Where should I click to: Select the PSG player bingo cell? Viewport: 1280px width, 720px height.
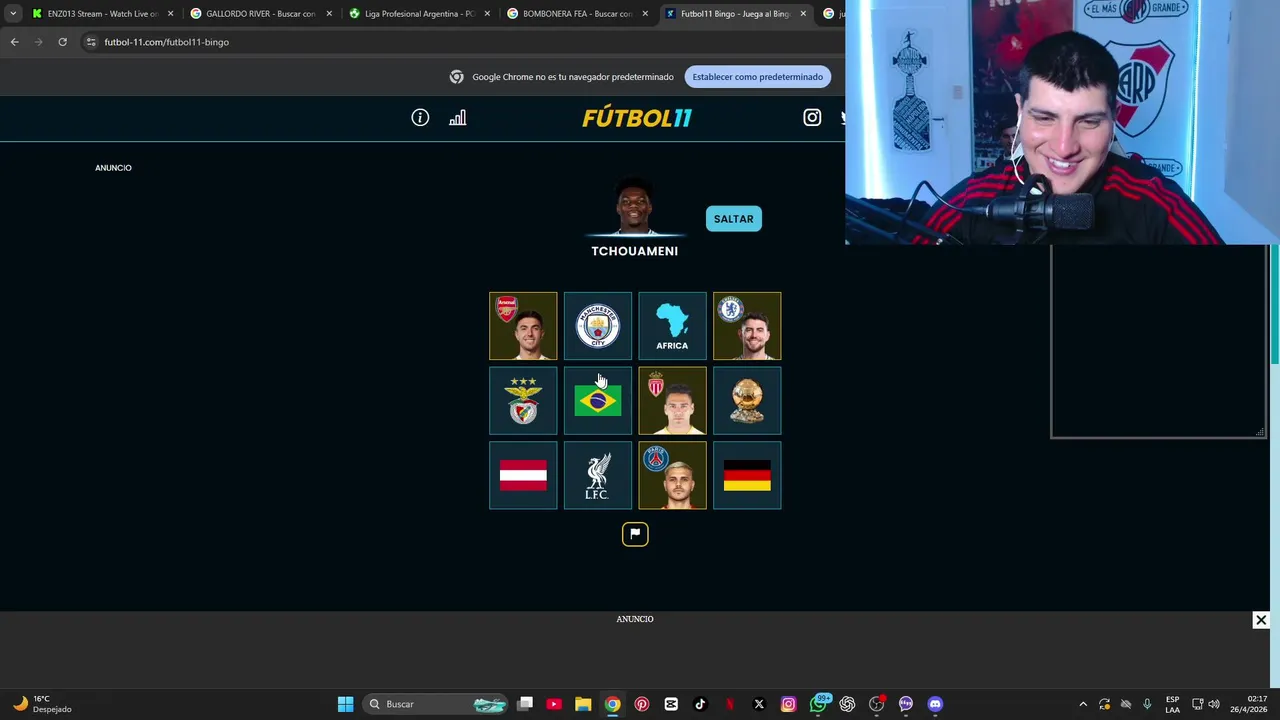pos(672,476)
